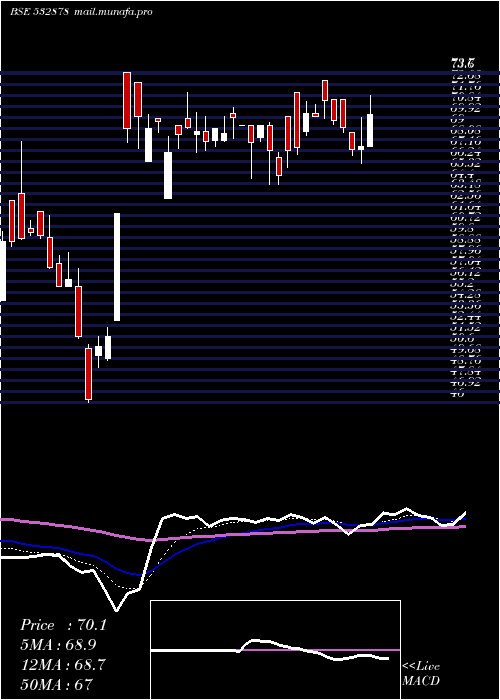The image size is (500, 700).
Task: Select the 12MA : 68.7 value
Action: [x=63, y=665]
